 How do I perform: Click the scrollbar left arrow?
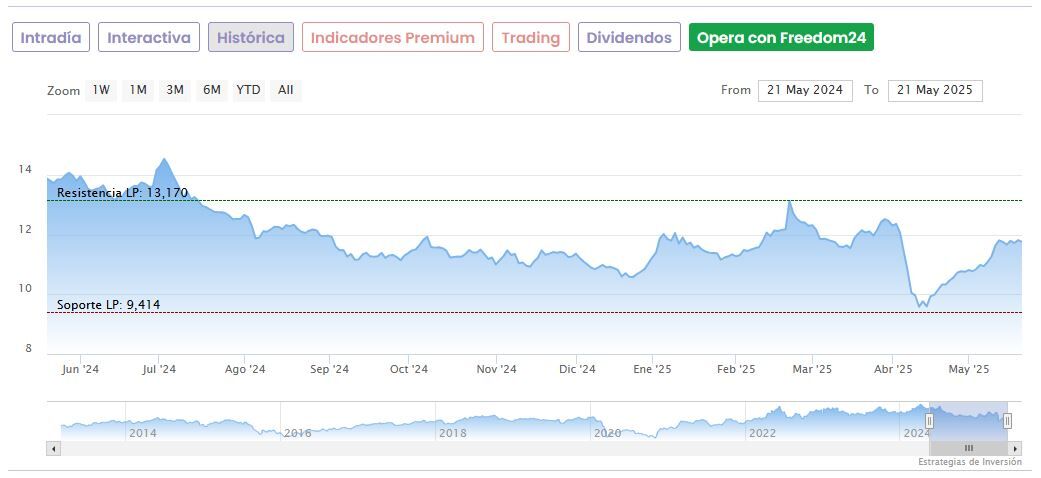pyautogui.click(x=52, y=449)
